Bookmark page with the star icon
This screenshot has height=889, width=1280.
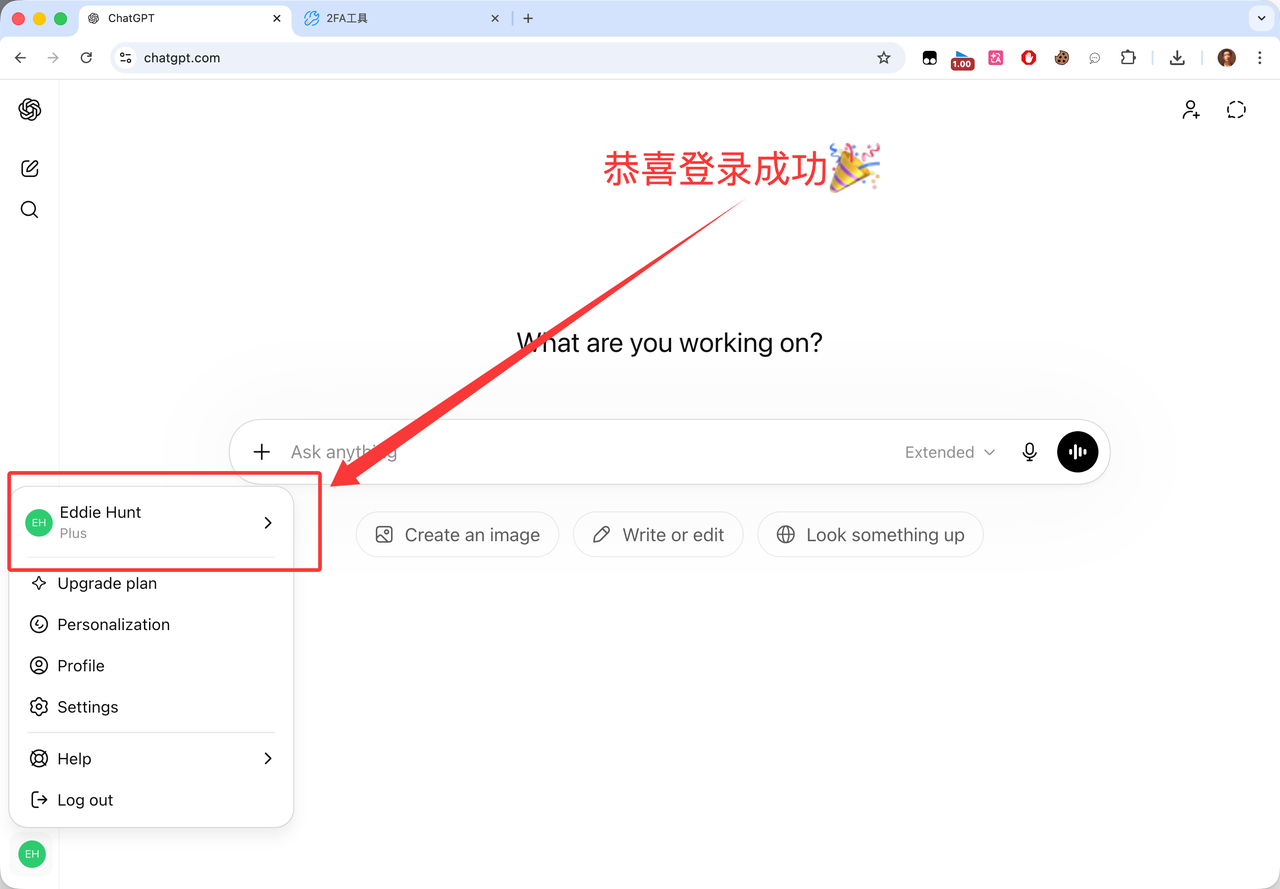[x=884, y=58]
